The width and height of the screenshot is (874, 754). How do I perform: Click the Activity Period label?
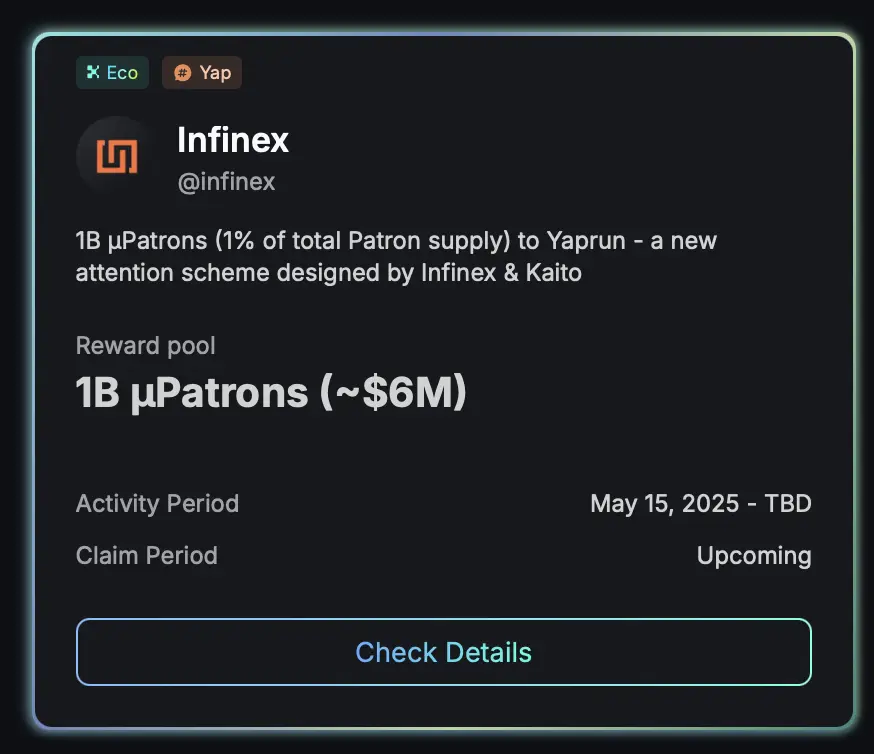[x=157, y=503]
